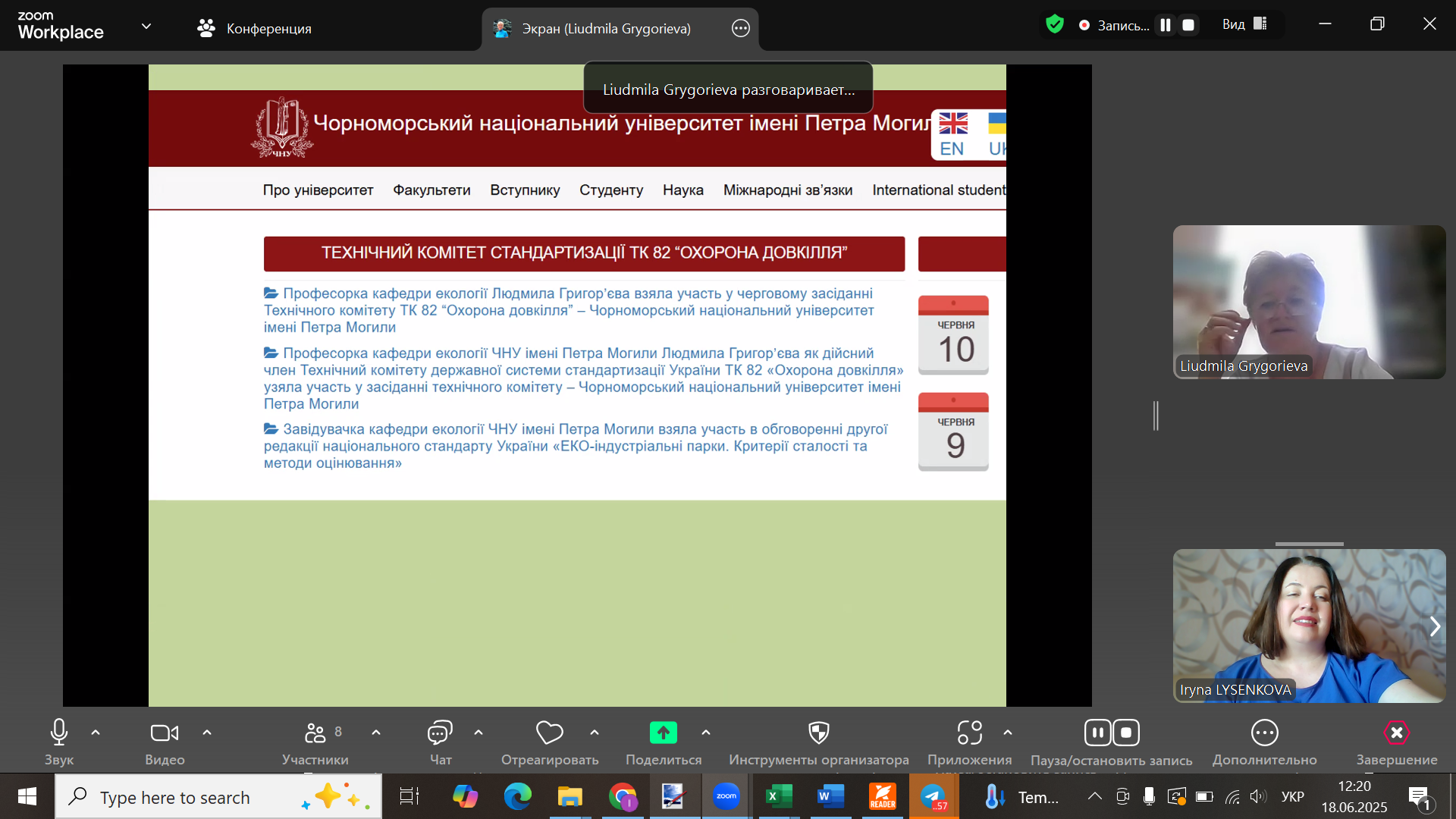1456x819 pixels.
Task: Switch site language to EN flag
Action: pos(952,134)
